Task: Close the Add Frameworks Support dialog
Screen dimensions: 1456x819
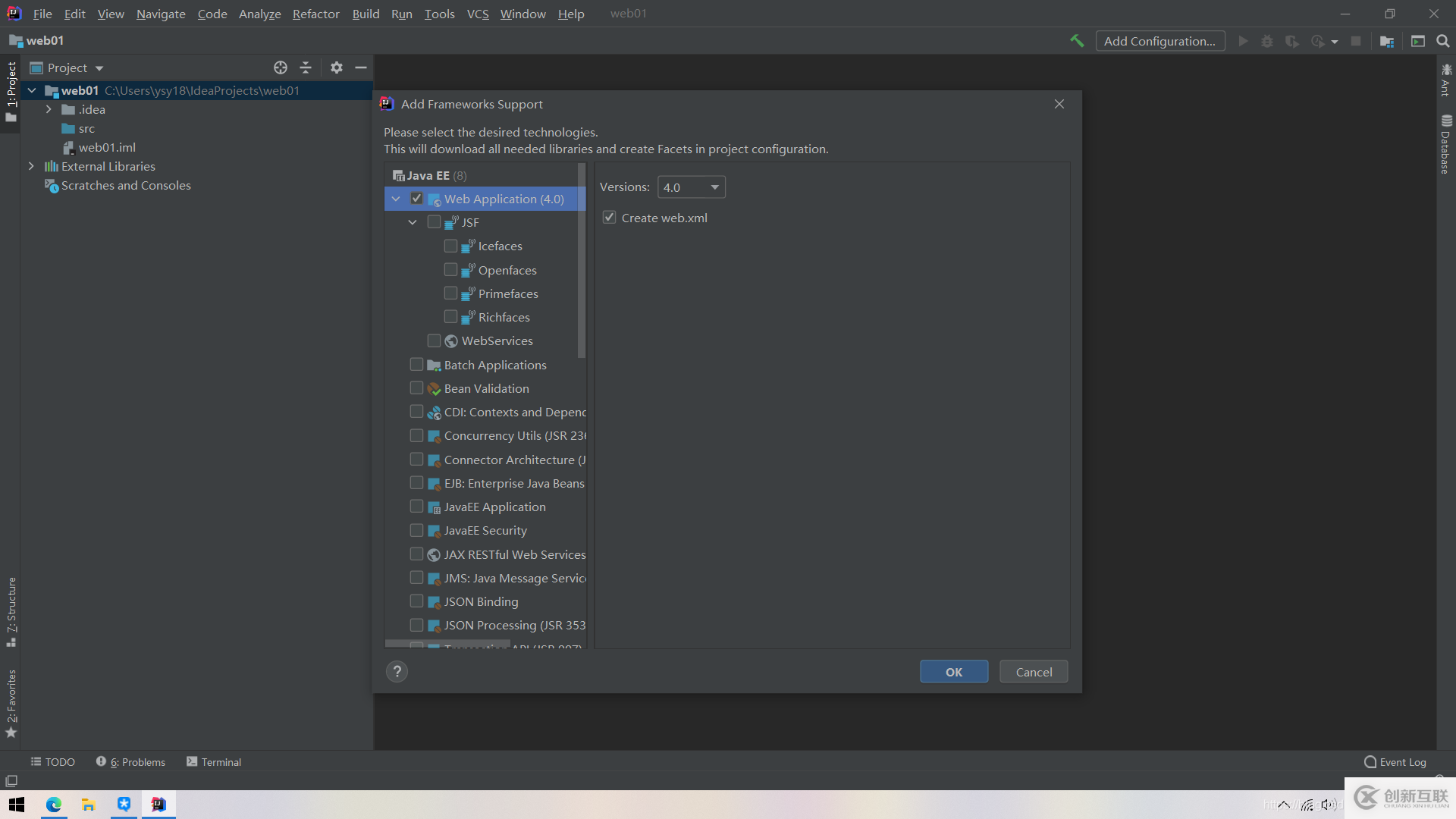Action: [1059, 104]
